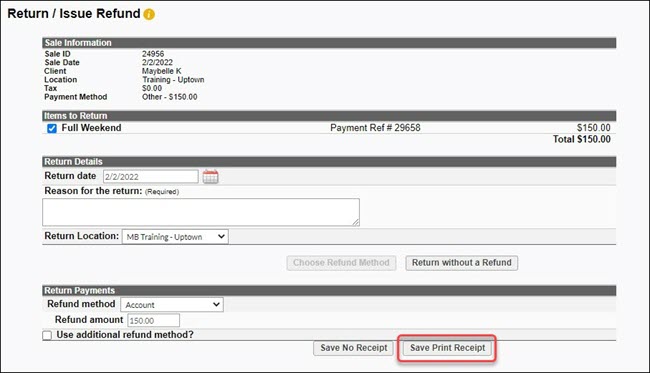Click the Total $150.00 text
Screen dimensions: 650x373
click(x=582, y=139)
